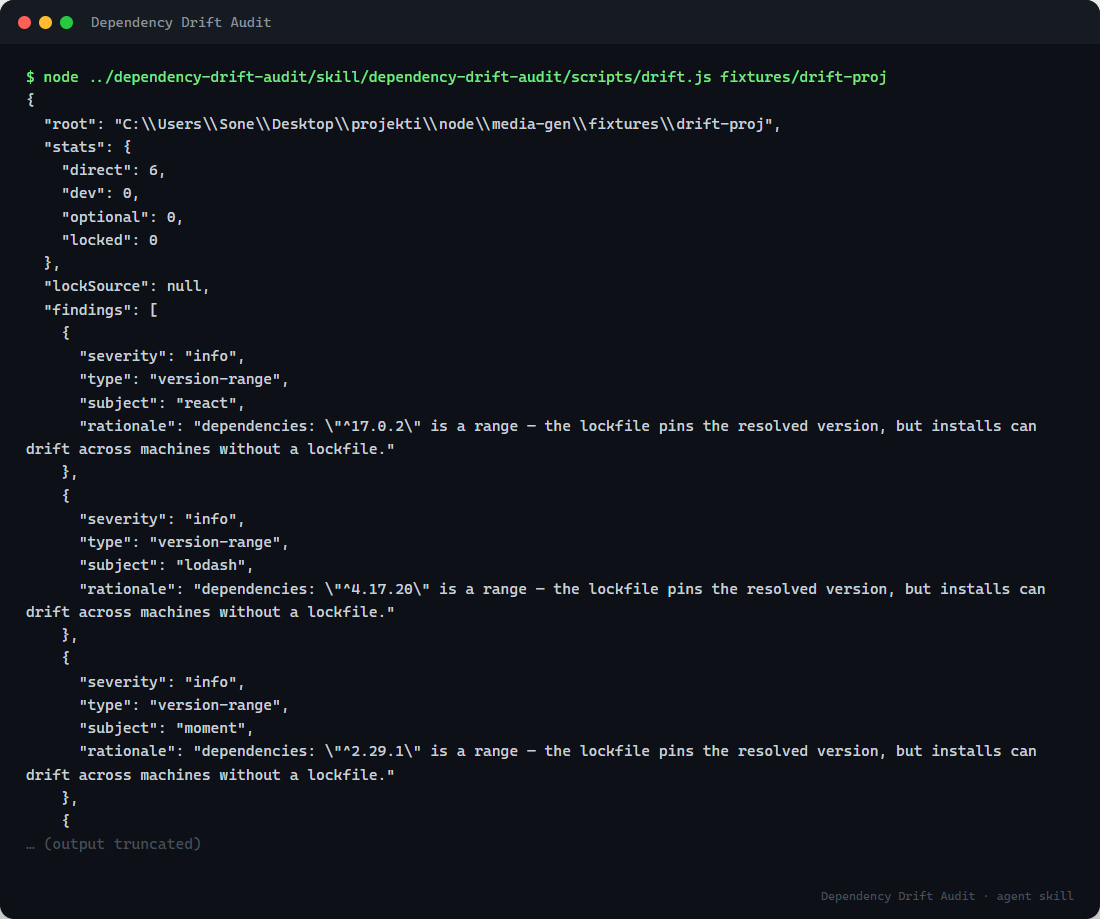Click the "subject": "react" line
Viewport: 1100px width, 919px height.
pyautogui.click(x=161, y=403)
